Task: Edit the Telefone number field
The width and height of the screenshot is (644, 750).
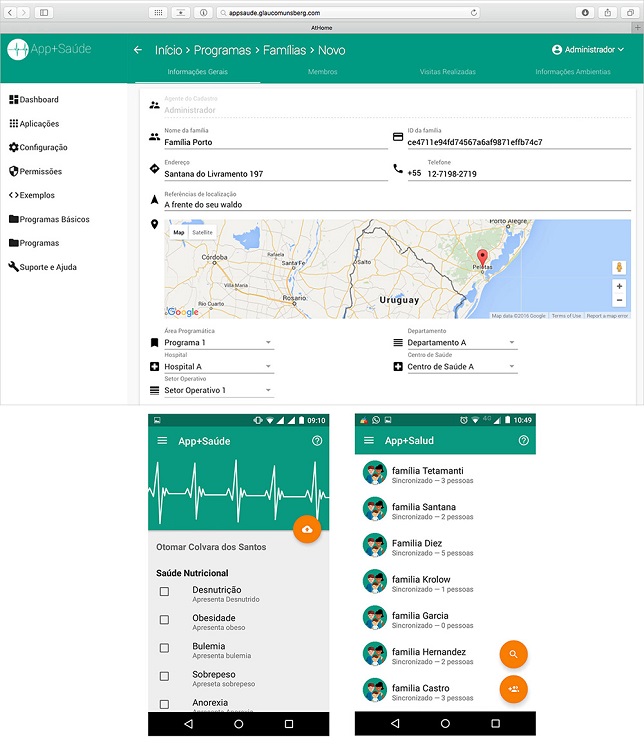Action: [528, 174]
